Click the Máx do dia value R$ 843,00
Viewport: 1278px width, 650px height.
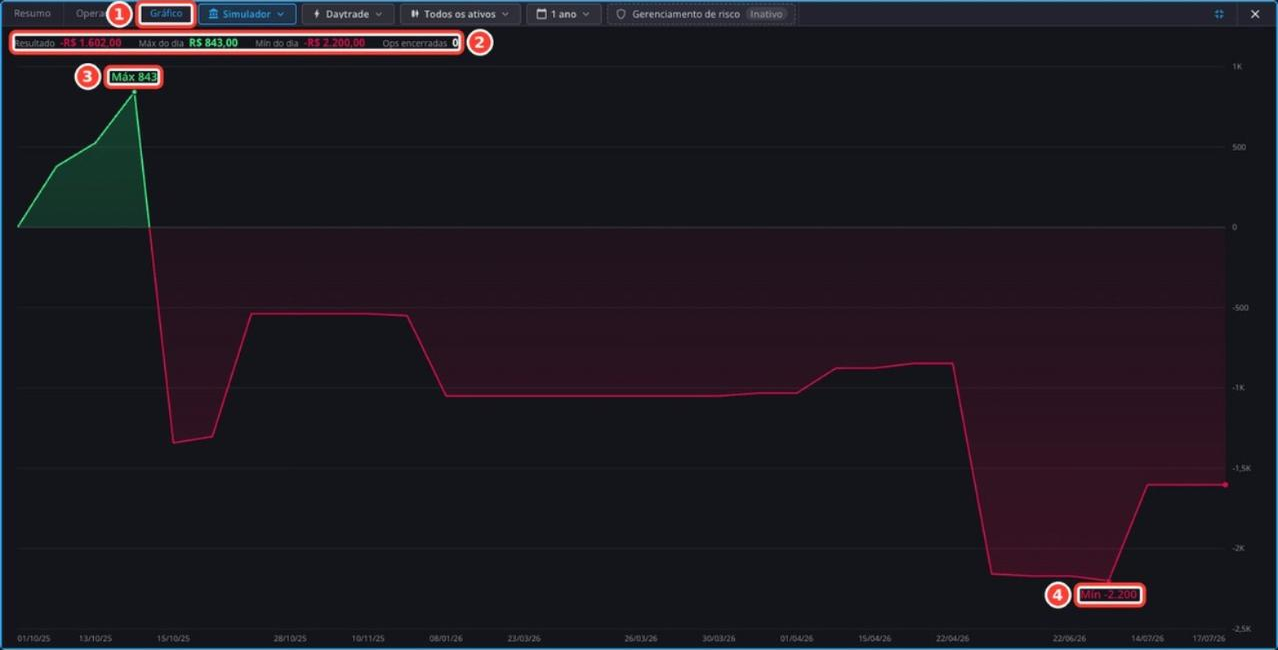(213, 43)
